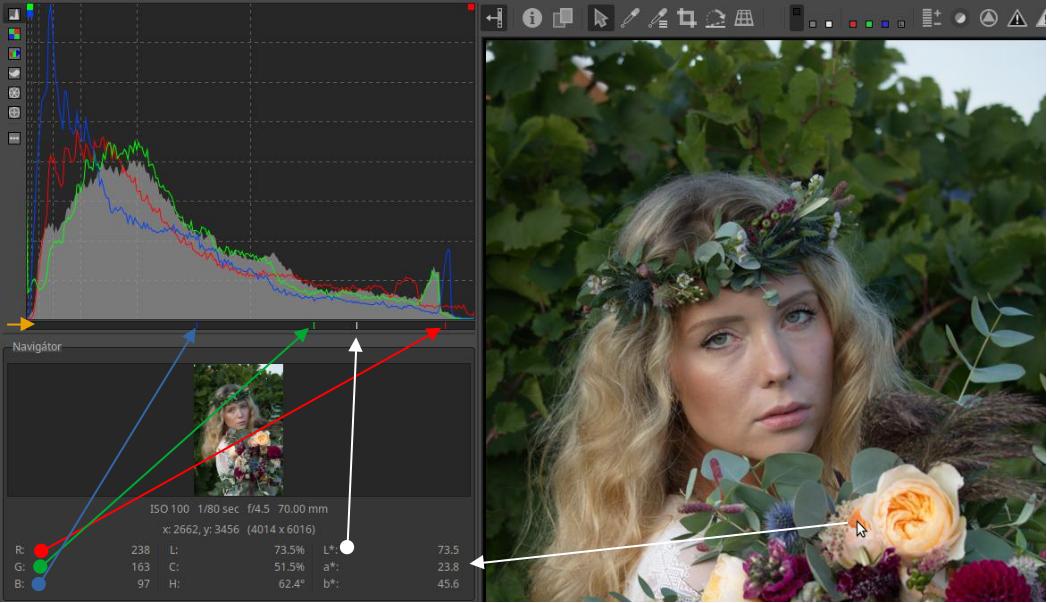Switch to RGB parade scope
The image size is (1047, 603).
pyautogui.click(x=14, y=53)
